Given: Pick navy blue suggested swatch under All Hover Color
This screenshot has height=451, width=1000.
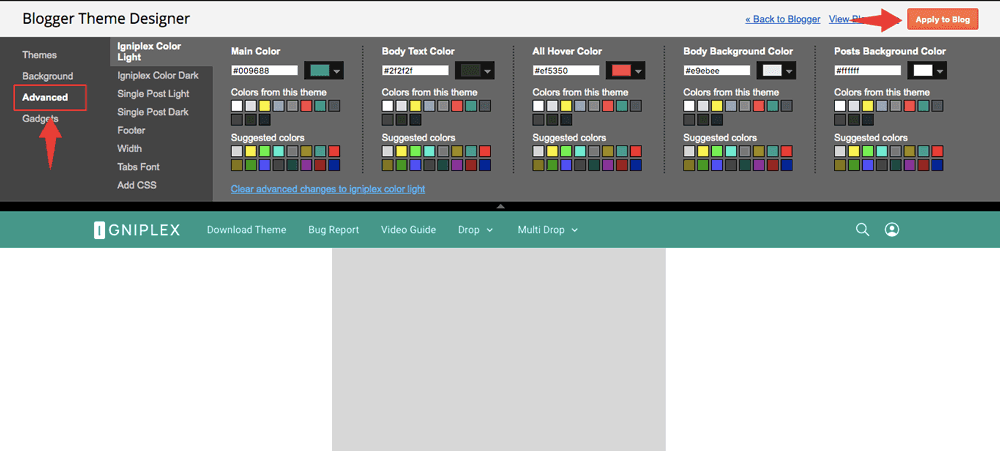Looking at the screenshot, I should click(x=636, y=165).
